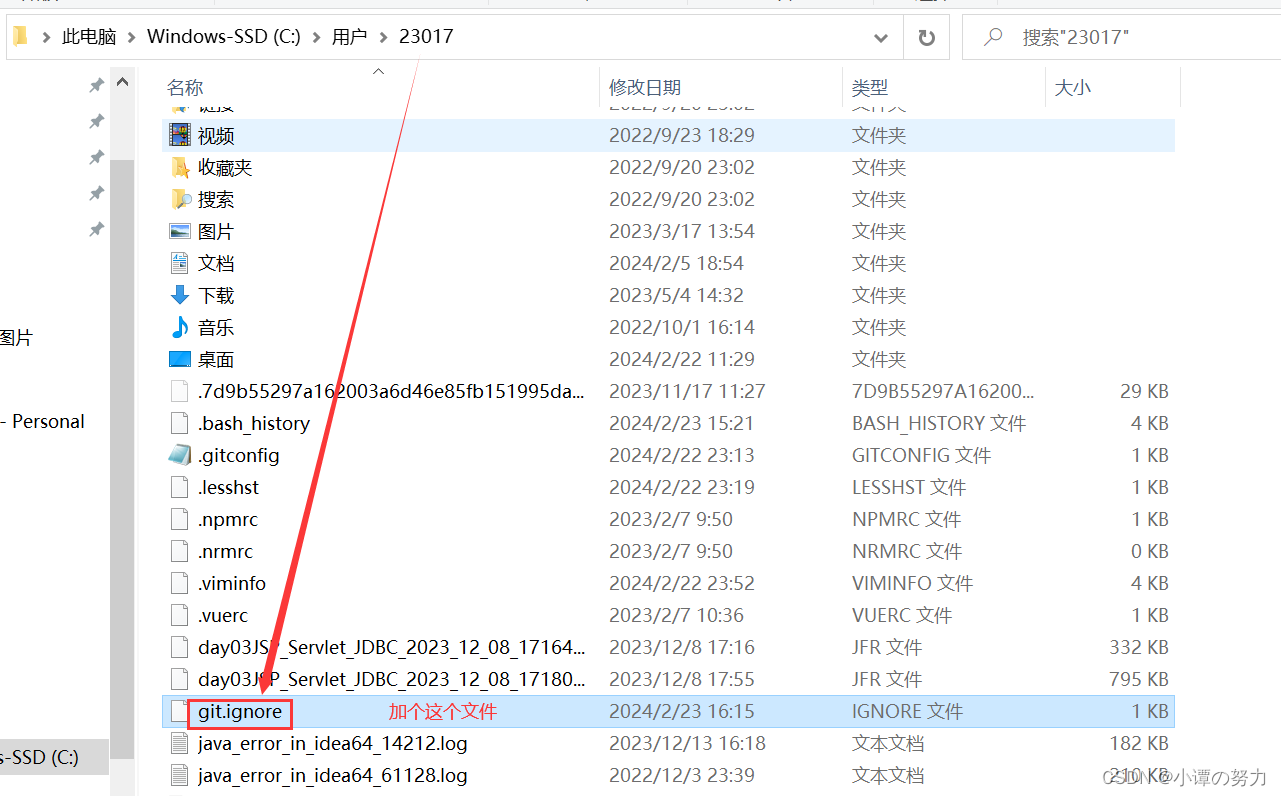
Task: Click the folder icon in address bar
Action: [x=19, y=37]
